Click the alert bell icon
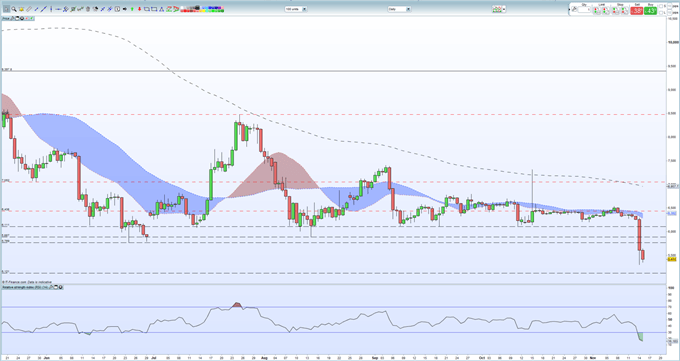The image size is (680, 361). click(x=21, y=9)
